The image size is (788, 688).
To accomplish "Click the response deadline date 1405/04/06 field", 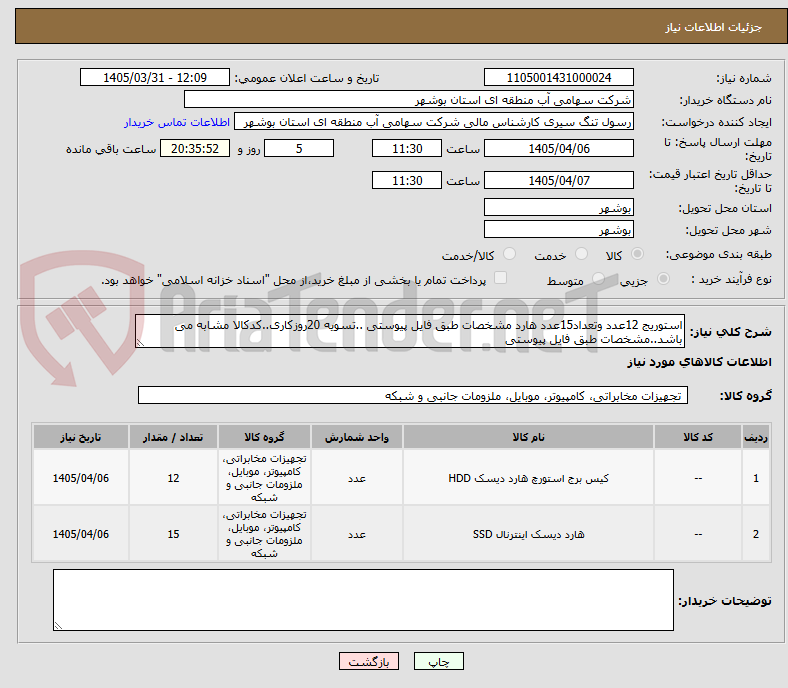I will [x=559, y=148].
